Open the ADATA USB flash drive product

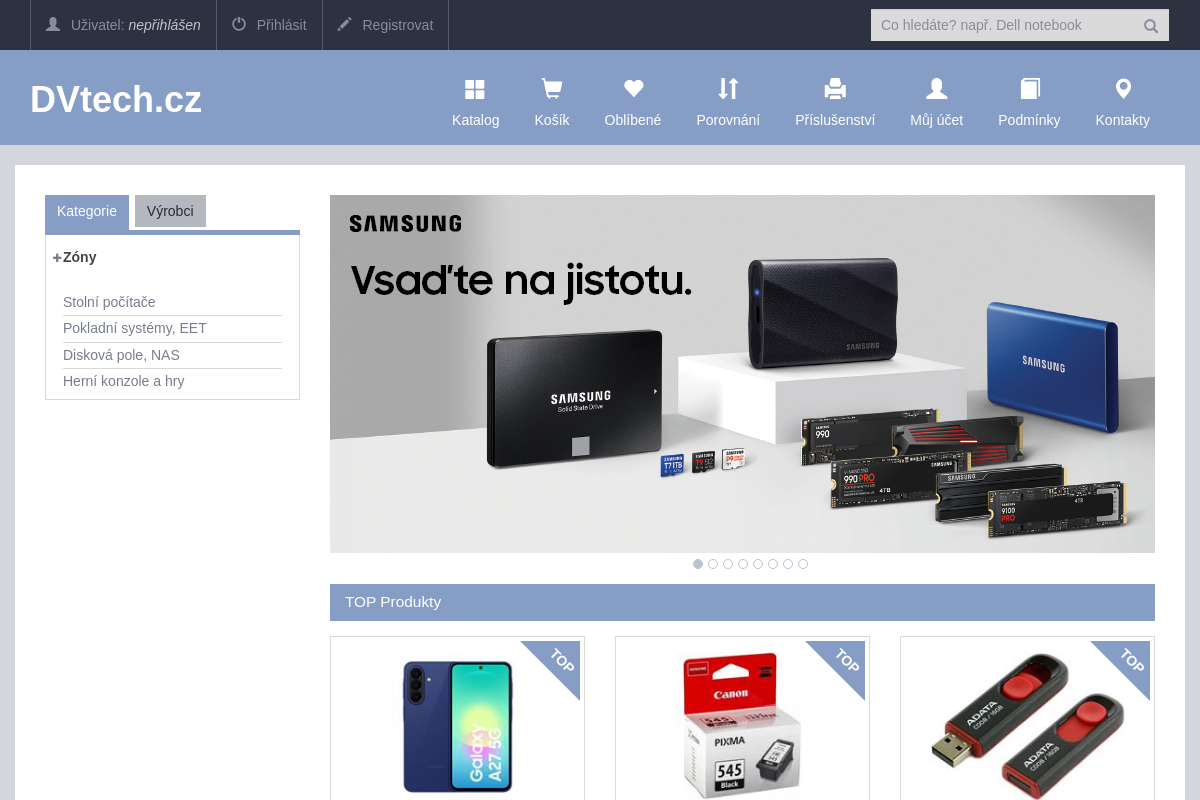coord(1027,725)
